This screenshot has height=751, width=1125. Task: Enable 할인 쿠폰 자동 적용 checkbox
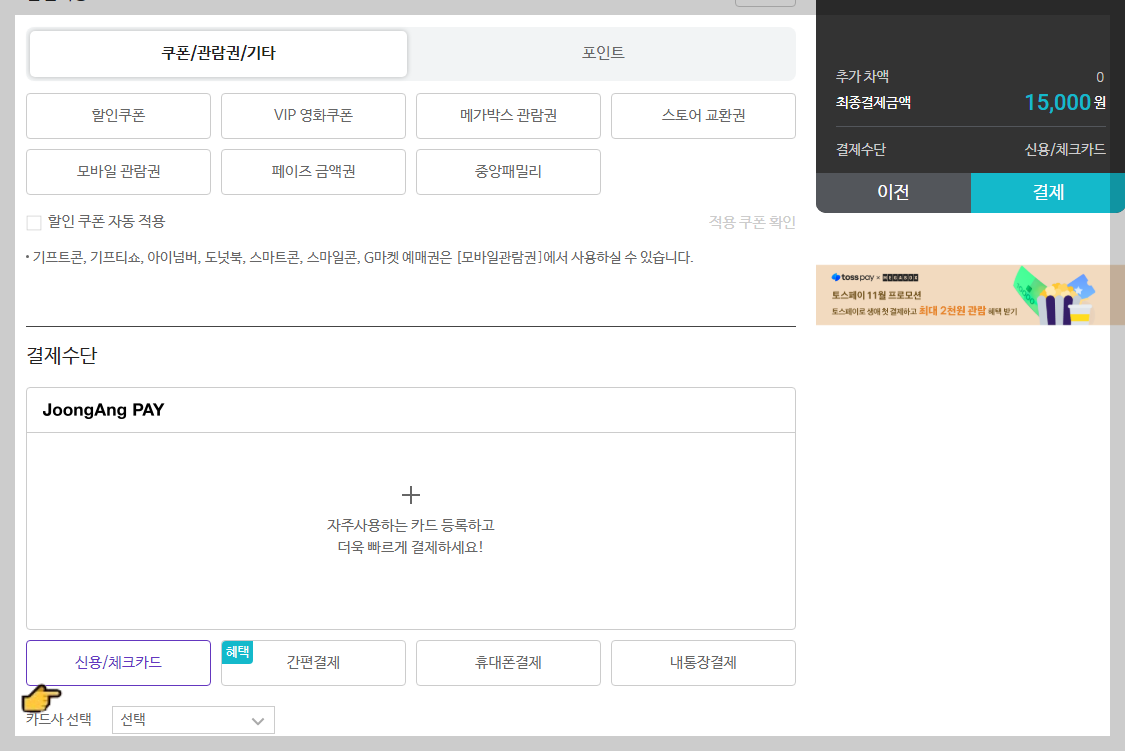(x=34, y=223)
